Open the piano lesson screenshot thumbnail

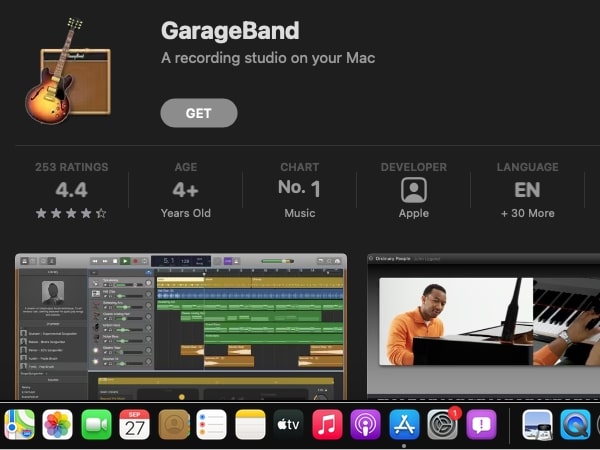pos(484,327)
